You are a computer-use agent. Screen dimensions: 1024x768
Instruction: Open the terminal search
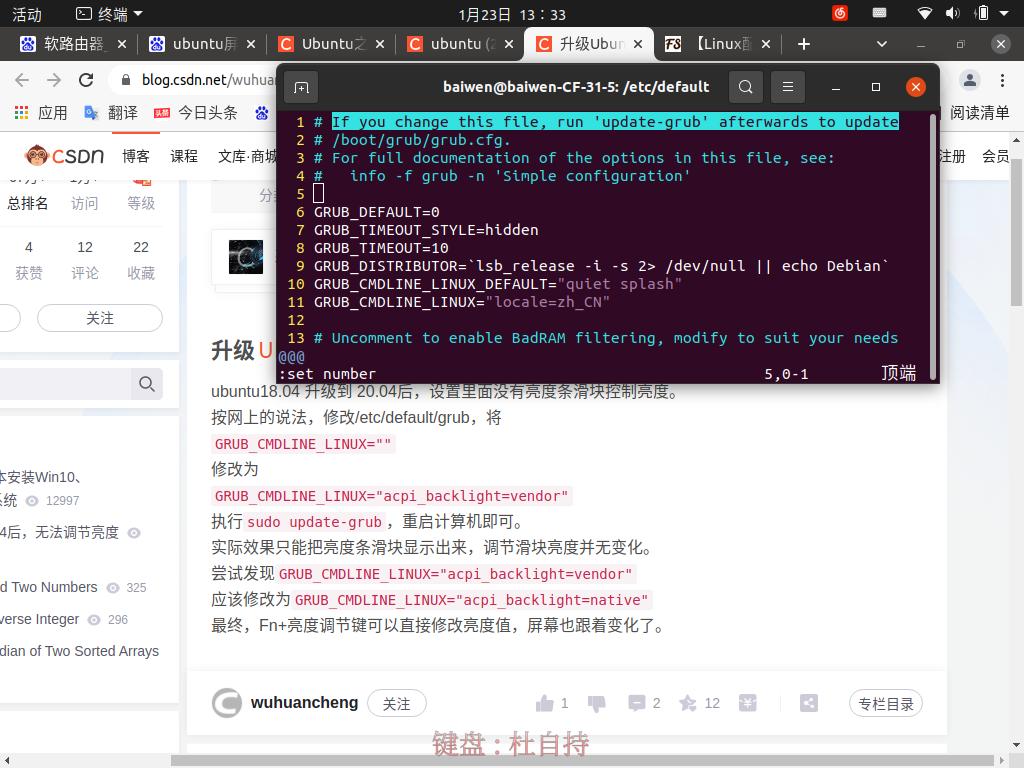click(745, 87)
